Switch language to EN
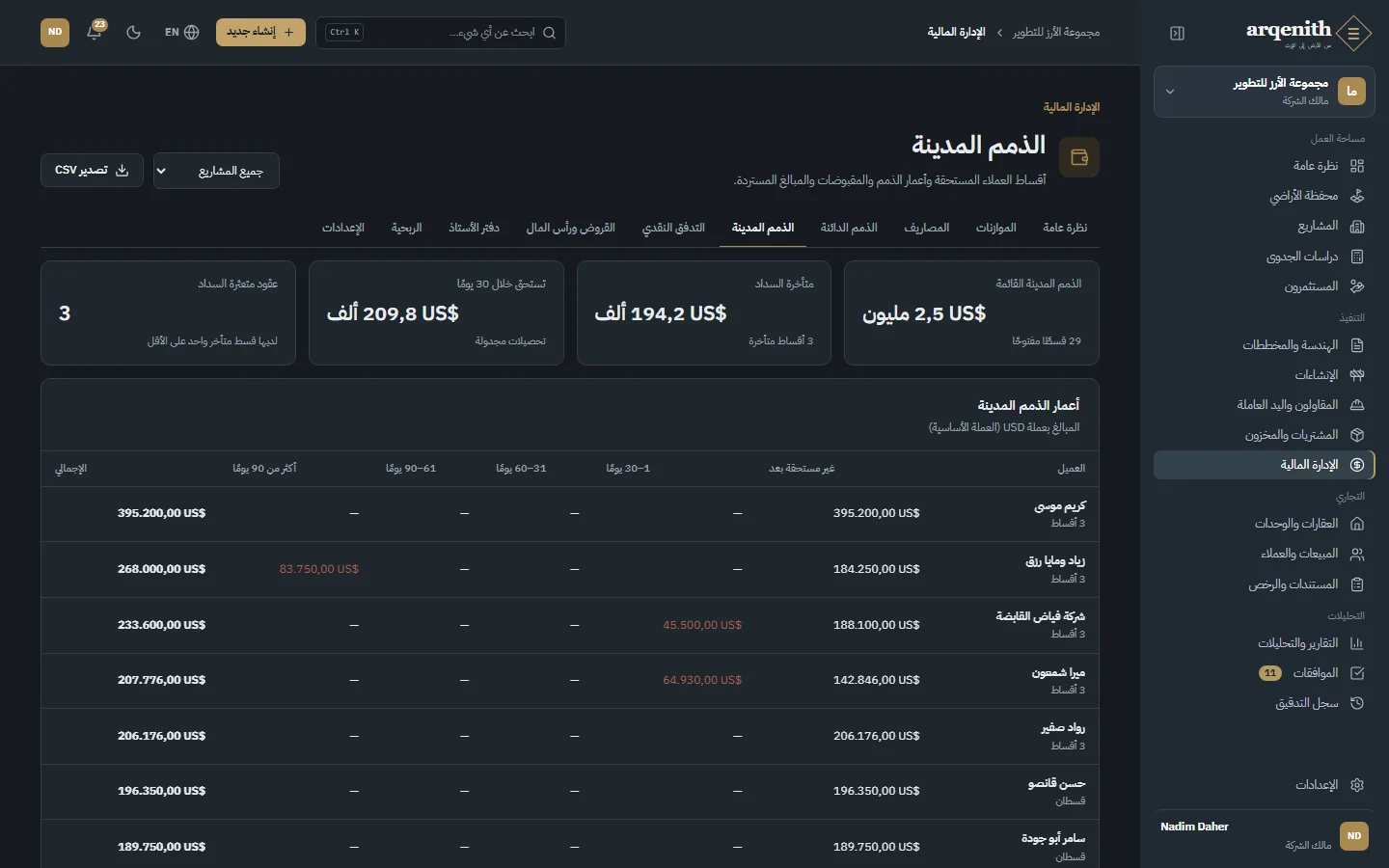Image resolution: width=1389 pixels, height=868 pixels. [181, 32]
